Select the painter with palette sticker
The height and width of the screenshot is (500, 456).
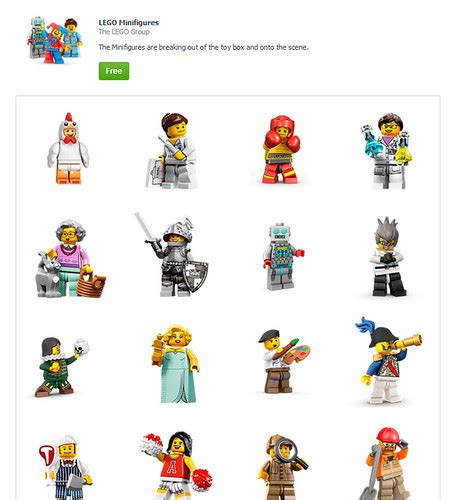[283, 362]
